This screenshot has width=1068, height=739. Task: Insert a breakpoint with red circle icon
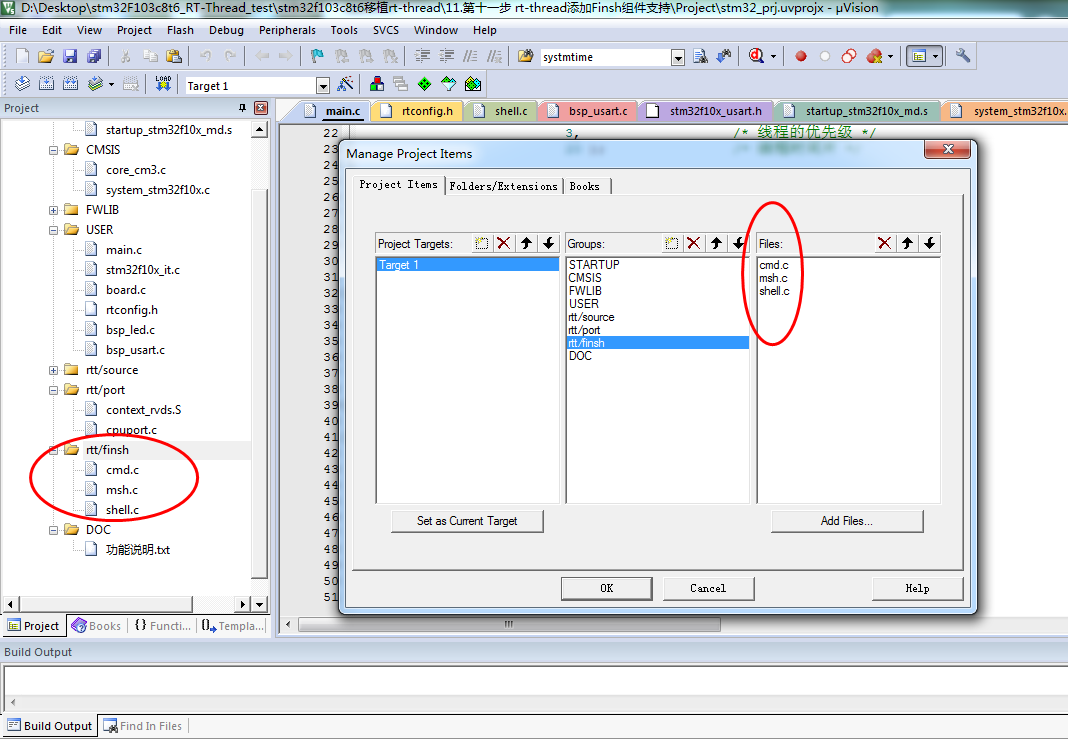click(x=801, y=56)
